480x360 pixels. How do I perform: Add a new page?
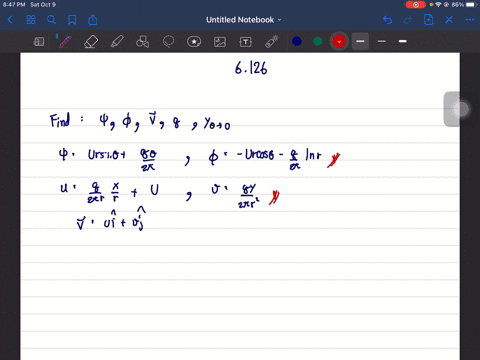(x=428, y=20)
